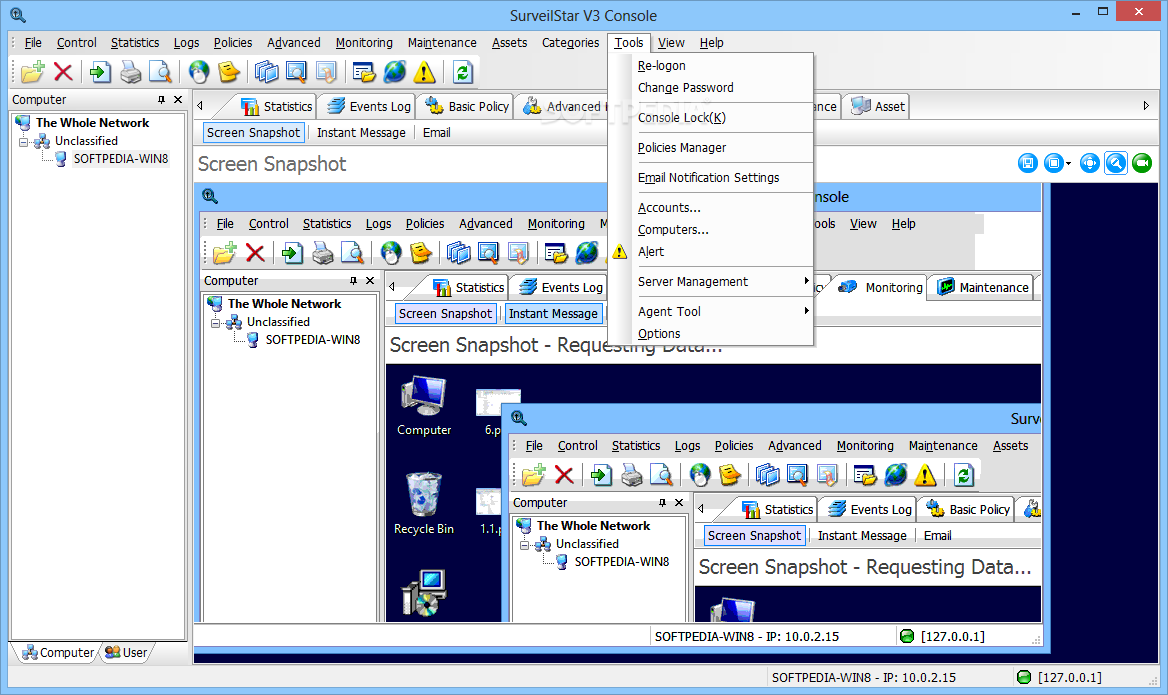Image resolution: width=1168 pixels, height=695 pixels.
Task: Close the outer Computer panel
Action: click(178, 100)
